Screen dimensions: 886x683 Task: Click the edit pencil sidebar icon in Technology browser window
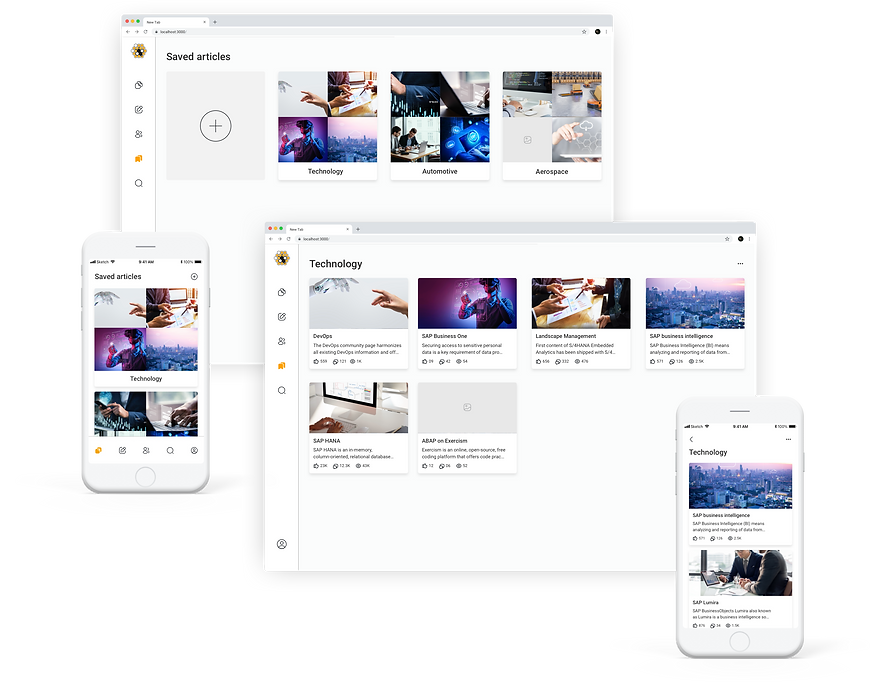[282, 317]
